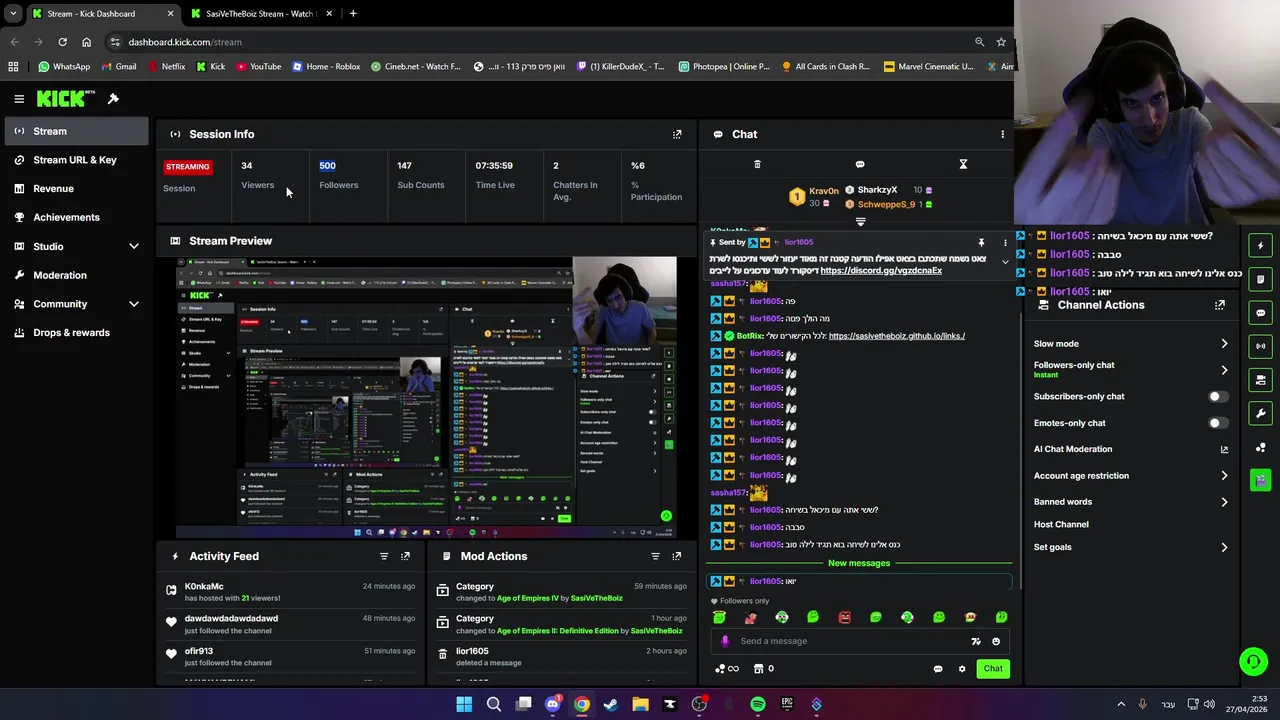Select Stream in the sidebar

[x=76, y=131]
